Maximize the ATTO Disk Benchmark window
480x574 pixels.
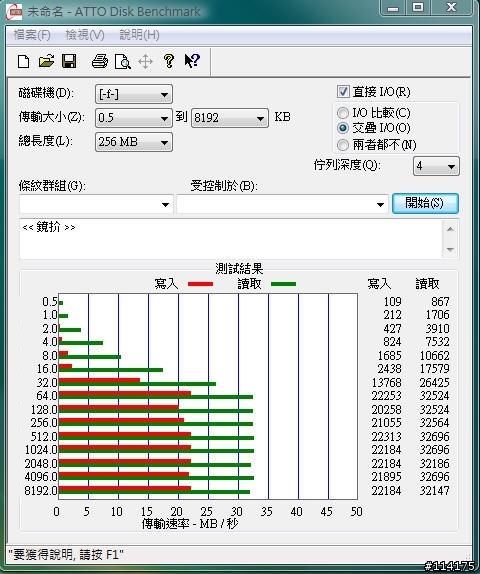pos(418,8)
